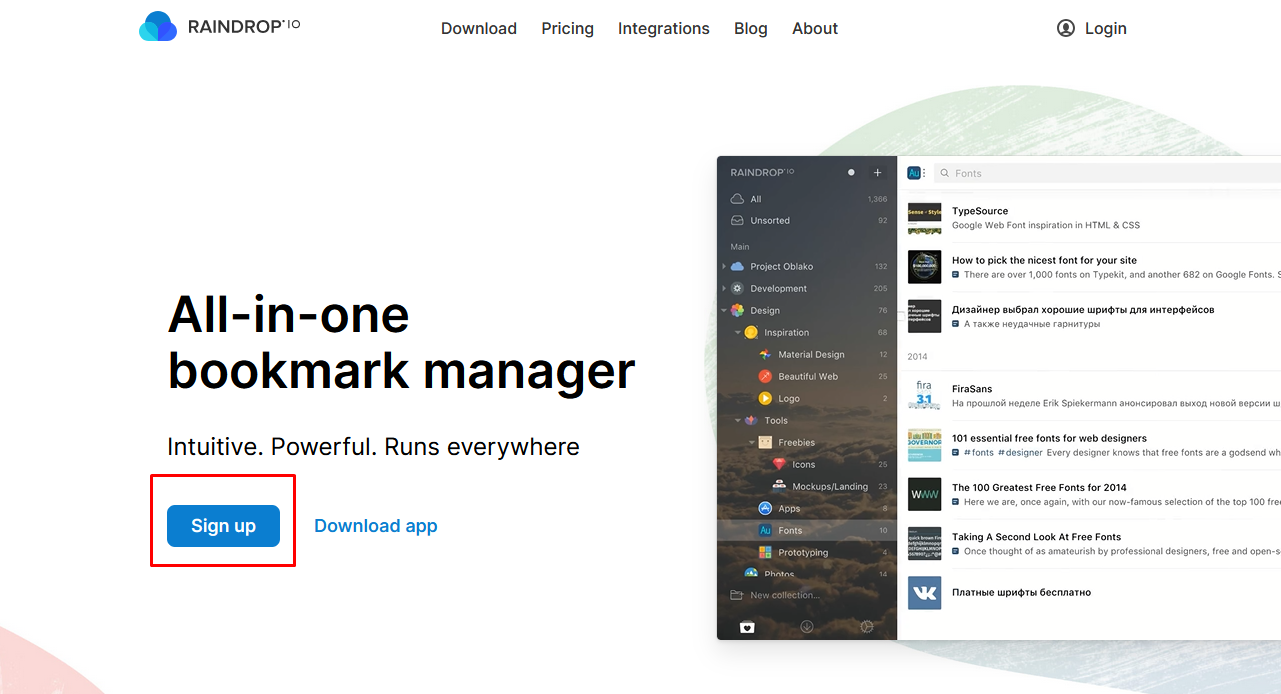Open 'The 100 Greatest Free Fonts for 2014'
This screenshot has height=694, width=1281.
tap(1039, 487)
